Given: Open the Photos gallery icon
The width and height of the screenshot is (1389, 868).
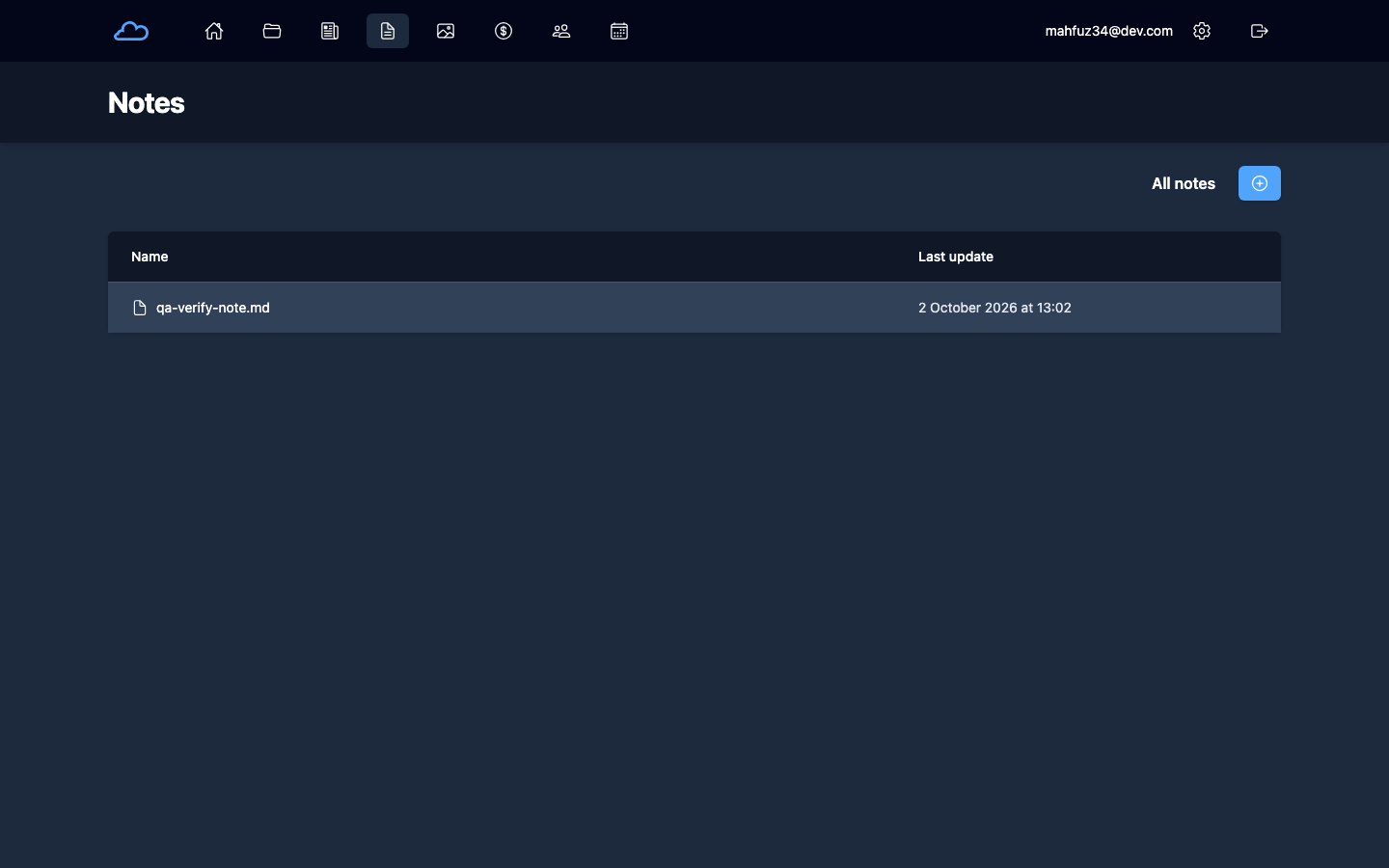Looking at the screenshot, I should point(446,31).
